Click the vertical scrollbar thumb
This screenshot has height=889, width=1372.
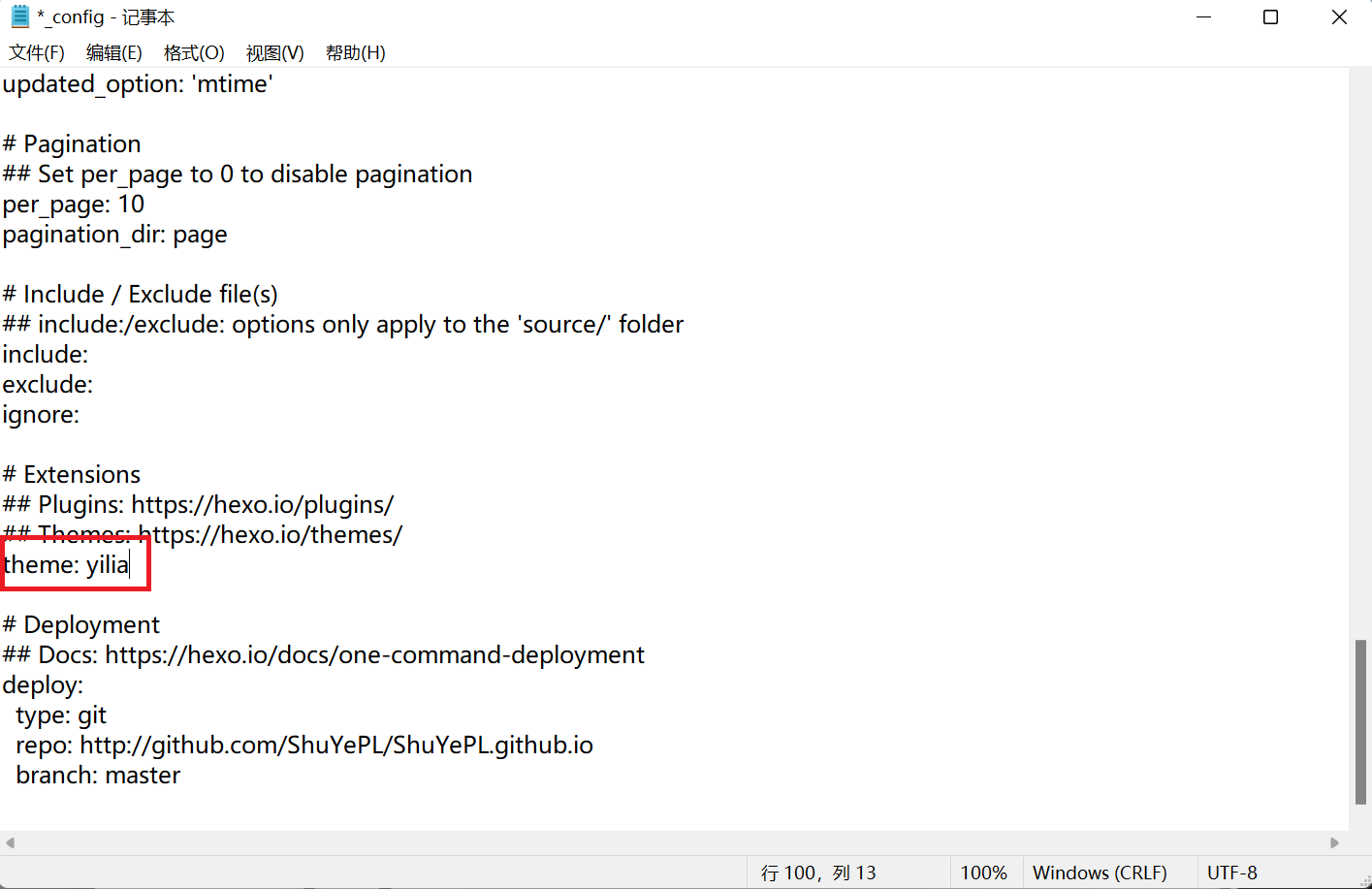1360,721
